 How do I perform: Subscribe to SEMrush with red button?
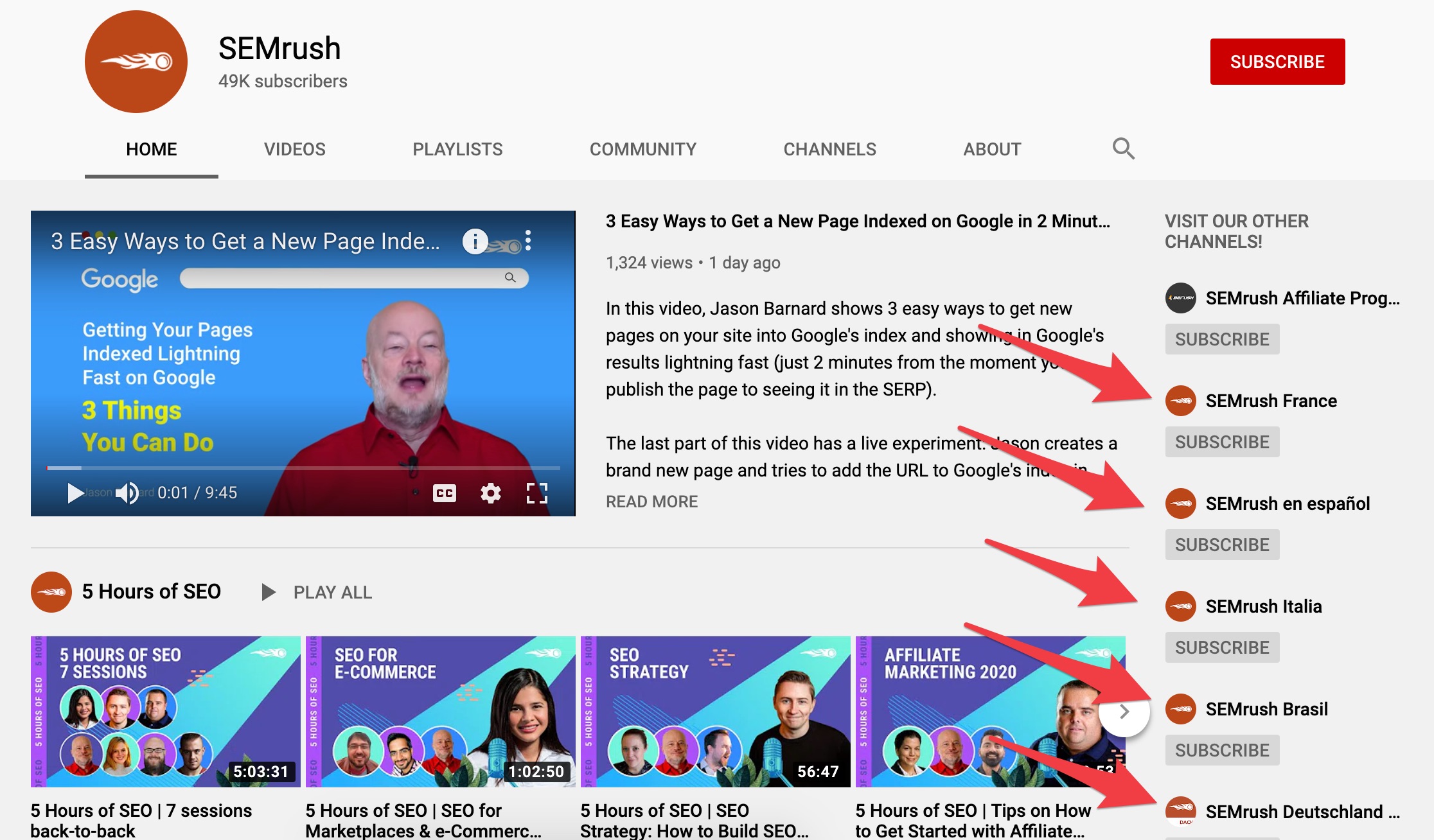[x=1277, y=62]
